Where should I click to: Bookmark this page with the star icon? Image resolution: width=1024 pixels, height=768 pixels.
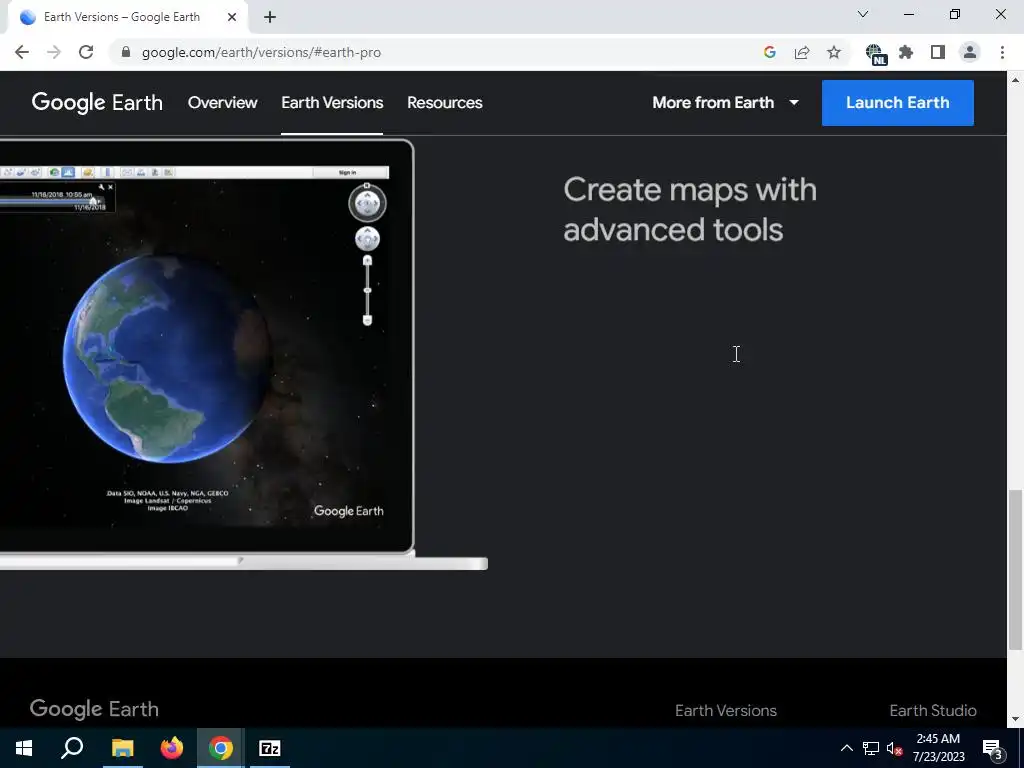coord(834,52)
